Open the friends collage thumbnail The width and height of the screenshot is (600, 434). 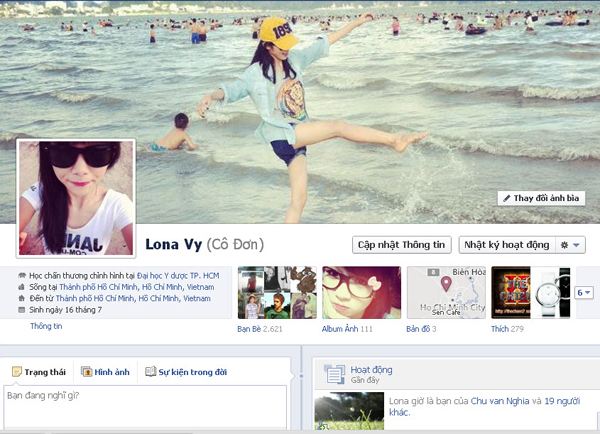[x=277, y=293]
